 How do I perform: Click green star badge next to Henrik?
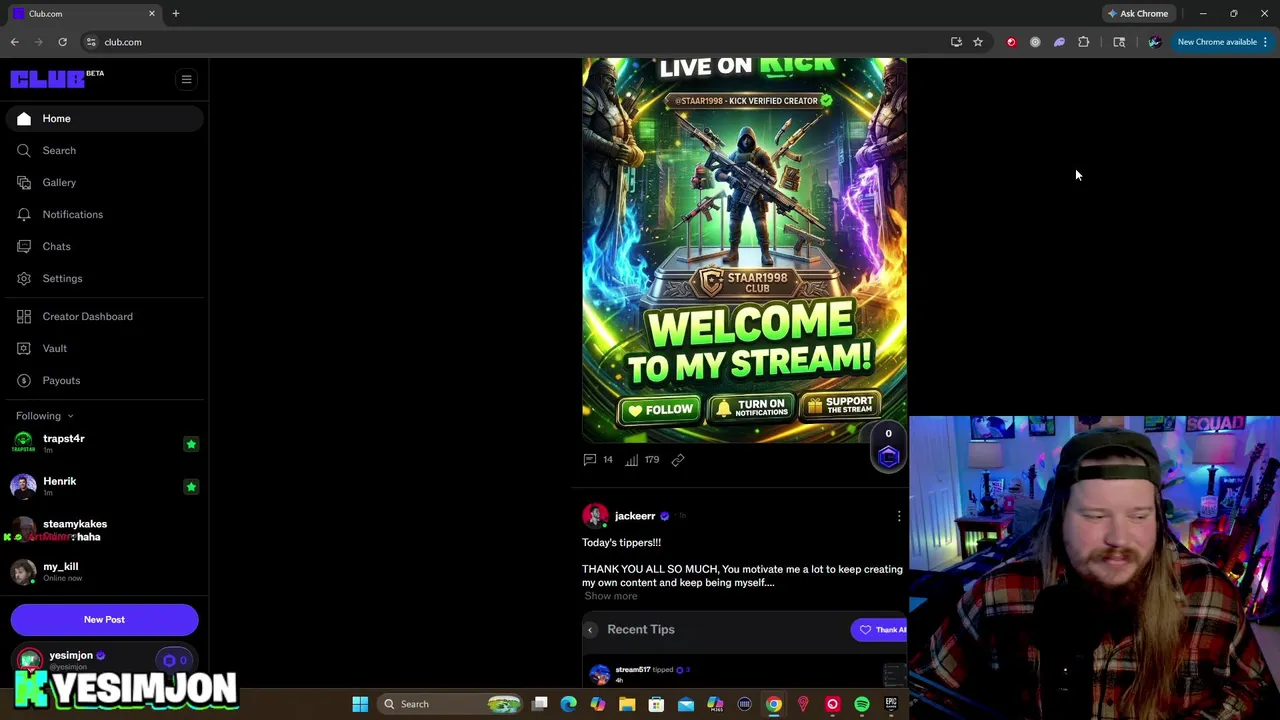191,487
